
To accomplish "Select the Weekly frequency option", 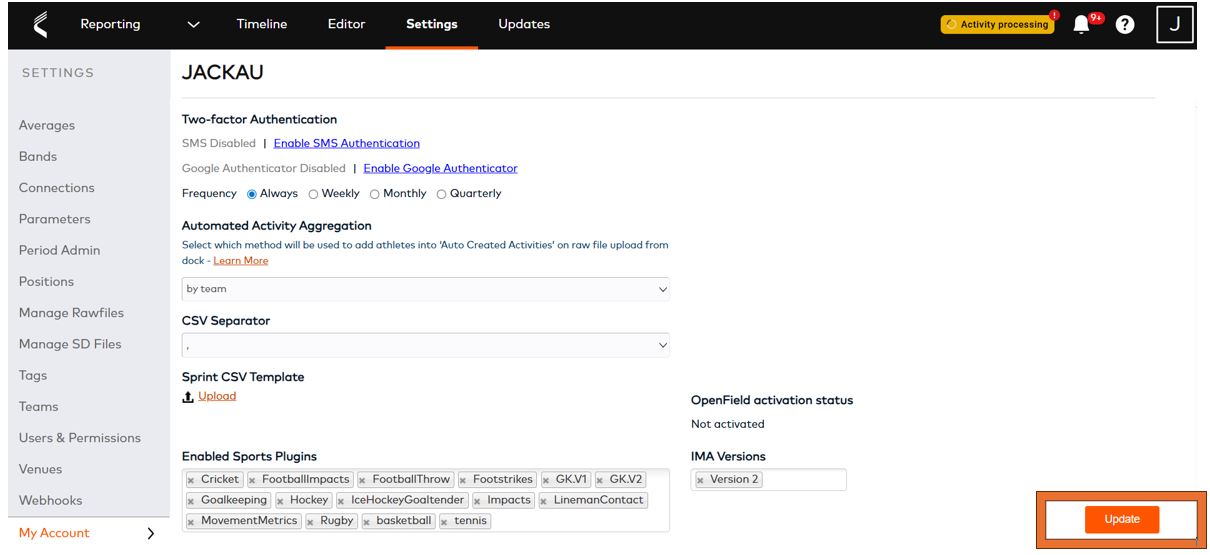I will (x=313, y=194).
